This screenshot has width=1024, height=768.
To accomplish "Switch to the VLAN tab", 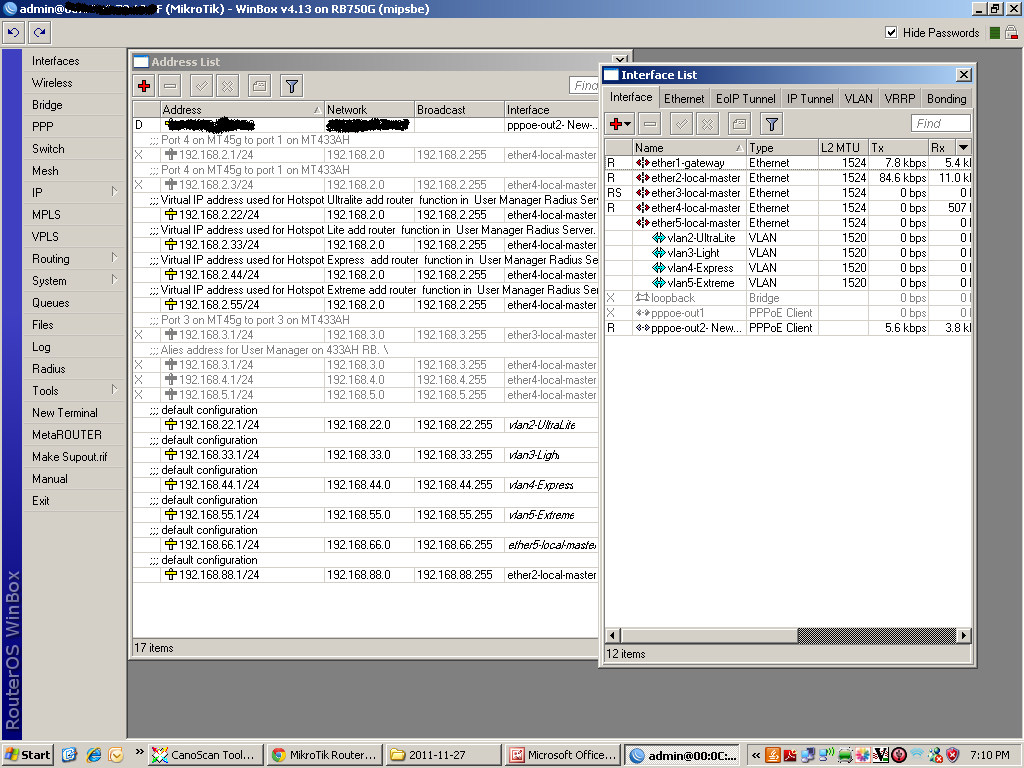I will (858, 99).
